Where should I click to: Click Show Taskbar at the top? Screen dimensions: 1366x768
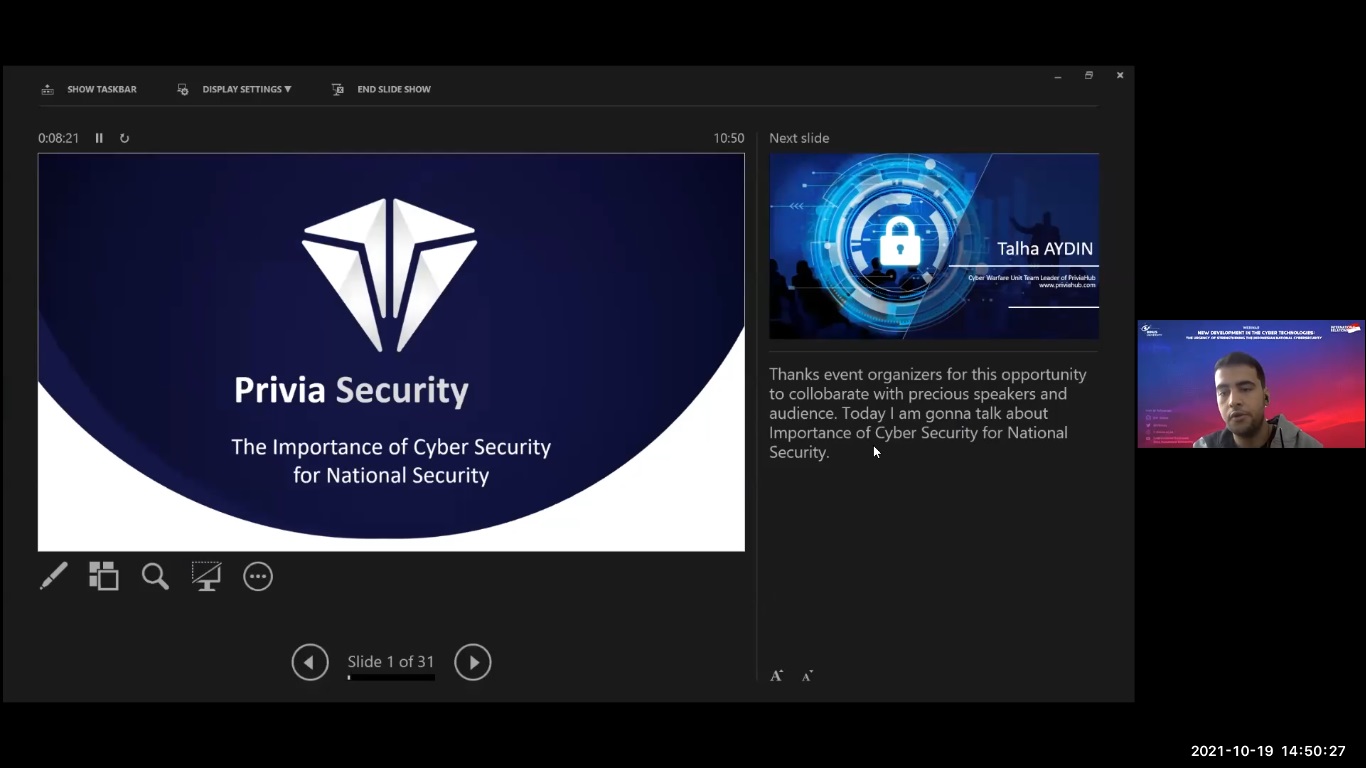(x=89, y=89)
